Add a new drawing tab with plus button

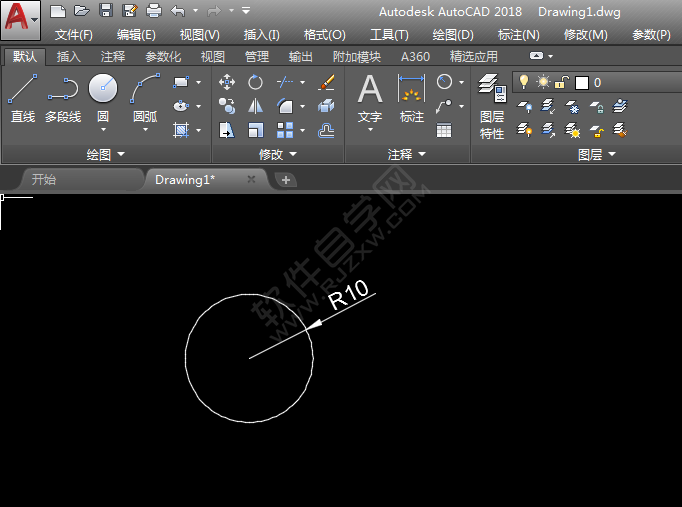pos(286,180)
